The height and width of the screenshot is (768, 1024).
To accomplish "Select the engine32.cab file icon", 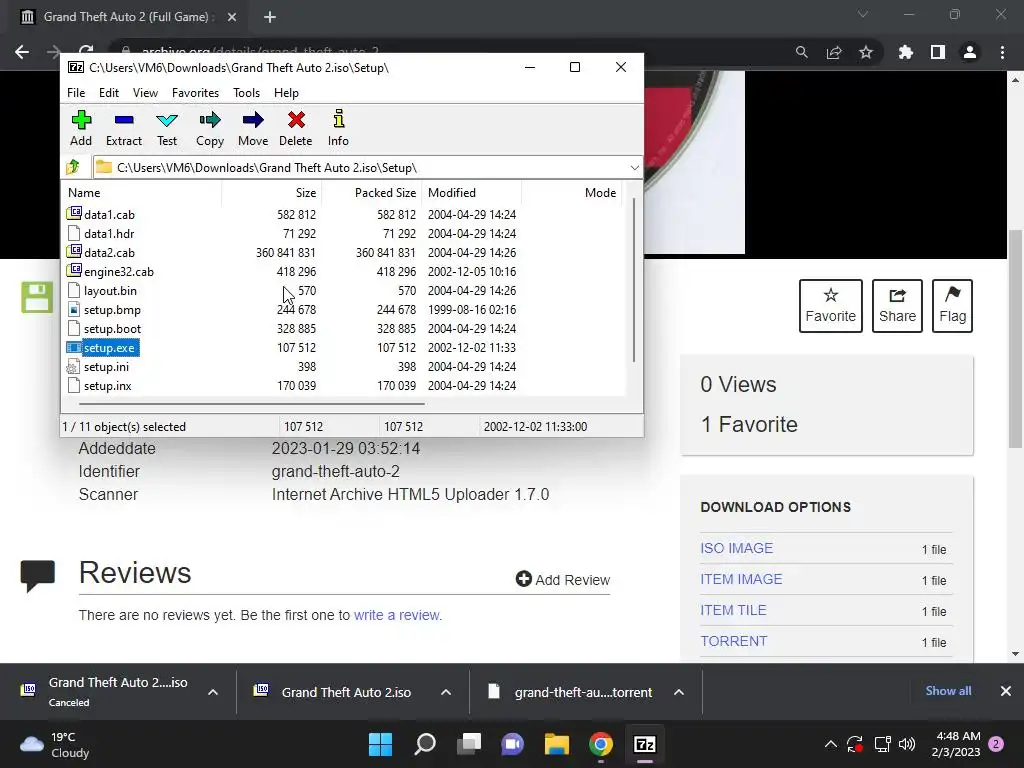I will point(74,270).
